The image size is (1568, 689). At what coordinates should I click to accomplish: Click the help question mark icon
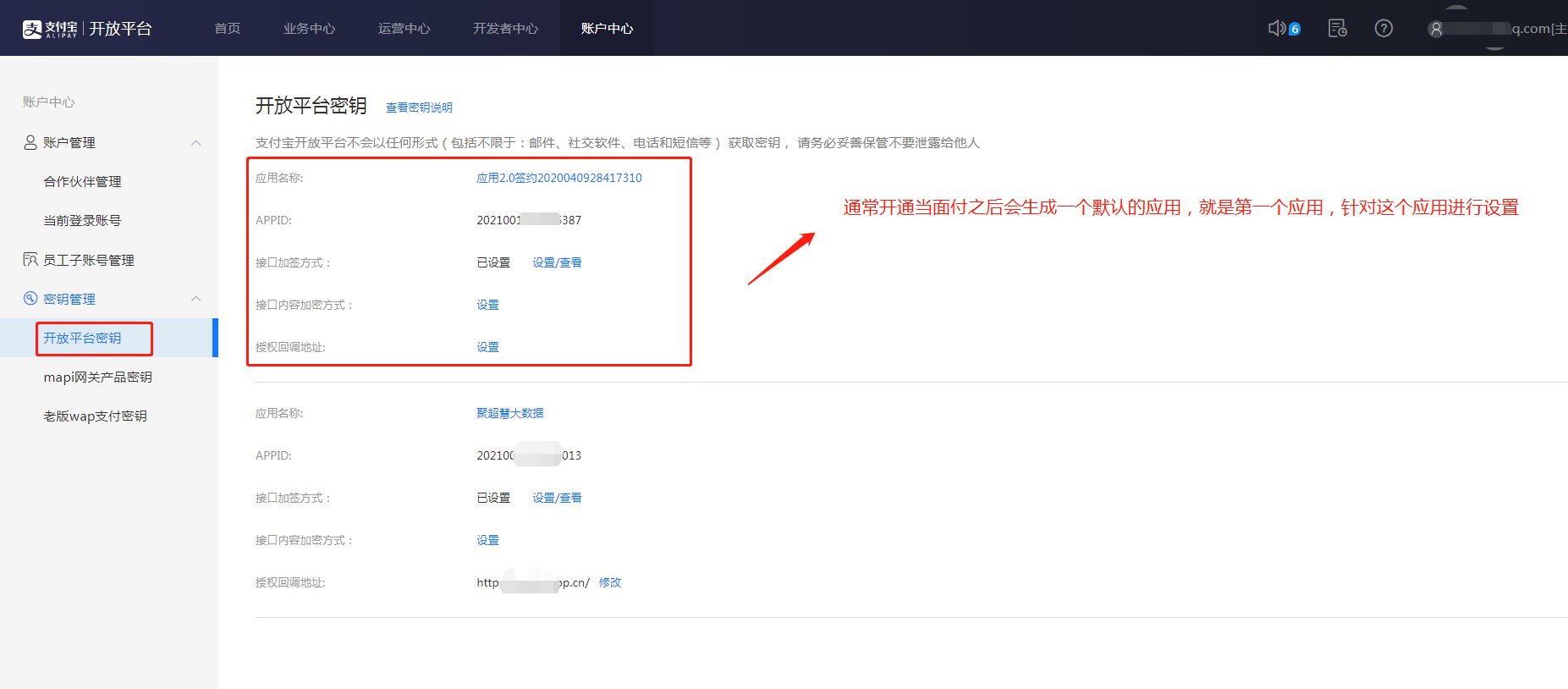click(x=1384, y=29)
